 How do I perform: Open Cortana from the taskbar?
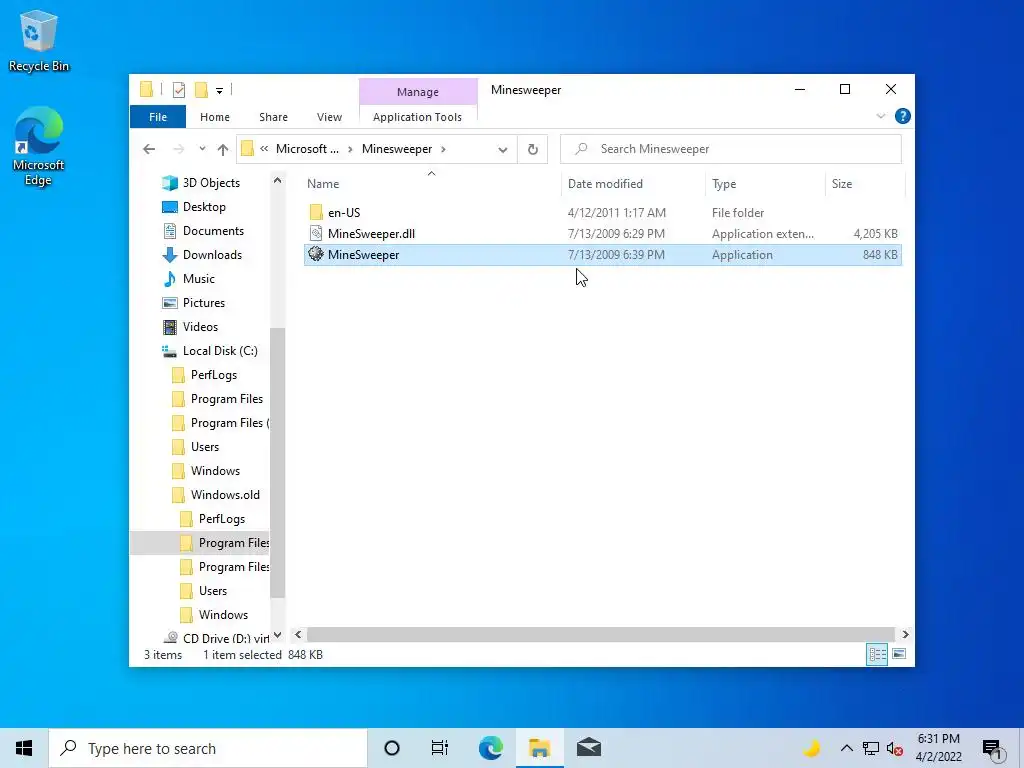click(392, 748)
